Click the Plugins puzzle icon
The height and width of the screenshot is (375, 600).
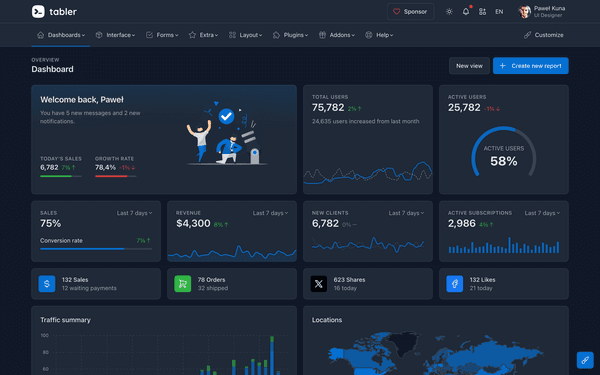[x=276, y=35]
